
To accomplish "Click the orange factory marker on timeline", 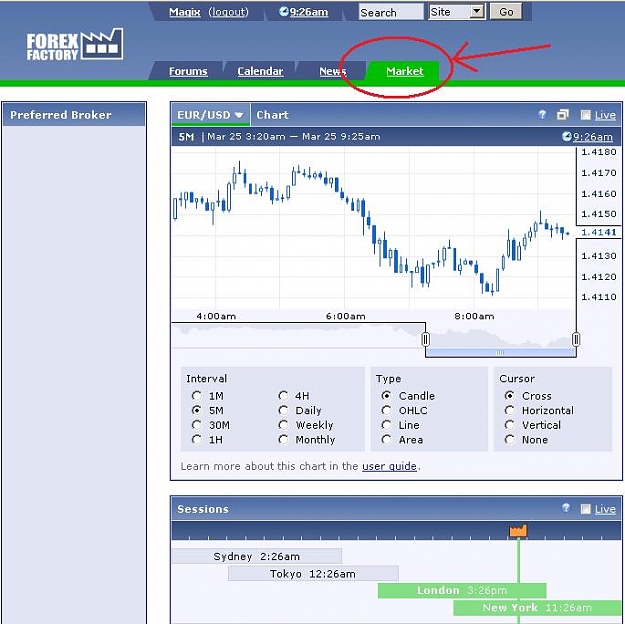I will [x=518, y=530].
